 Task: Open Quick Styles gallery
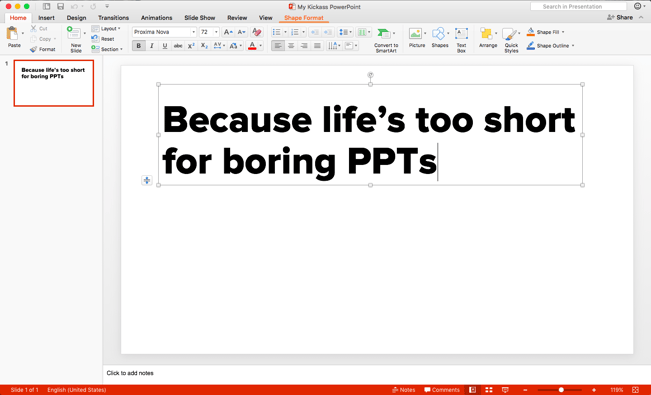tap(511, 40)
